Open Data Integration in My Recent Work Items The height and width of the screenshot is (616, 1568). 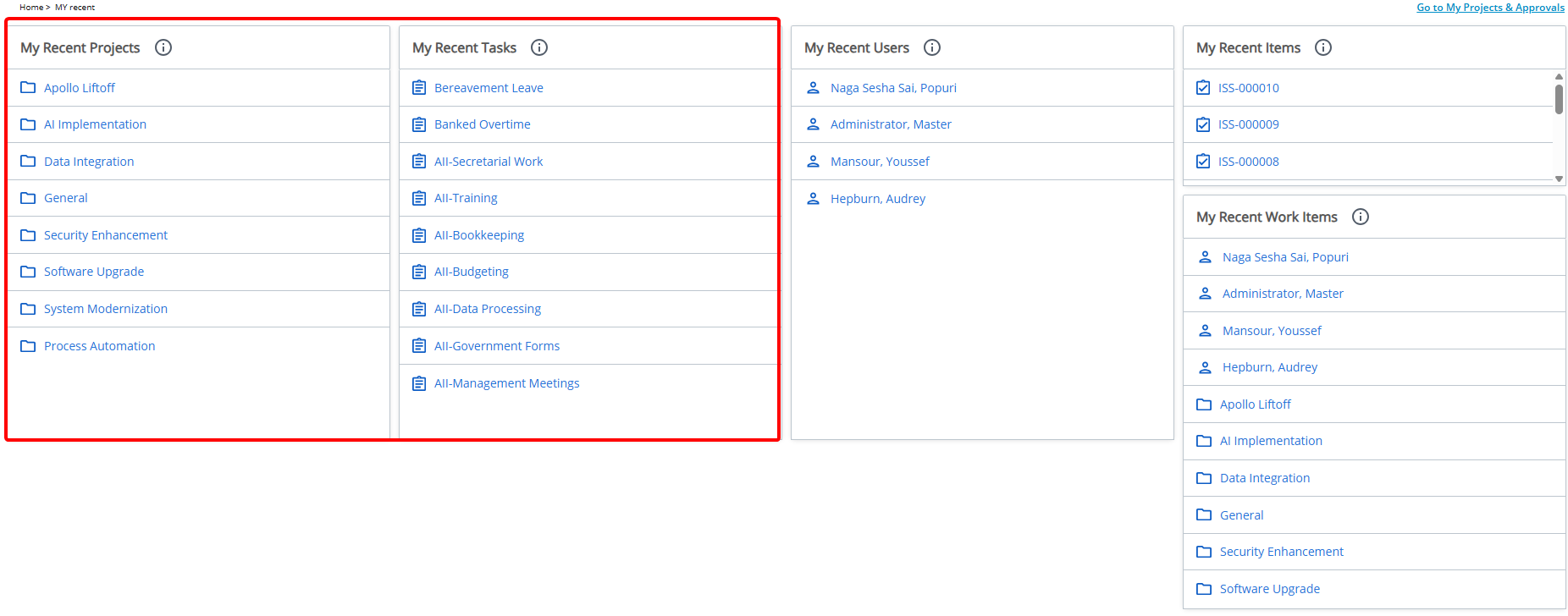click(x=1265, y=478)
